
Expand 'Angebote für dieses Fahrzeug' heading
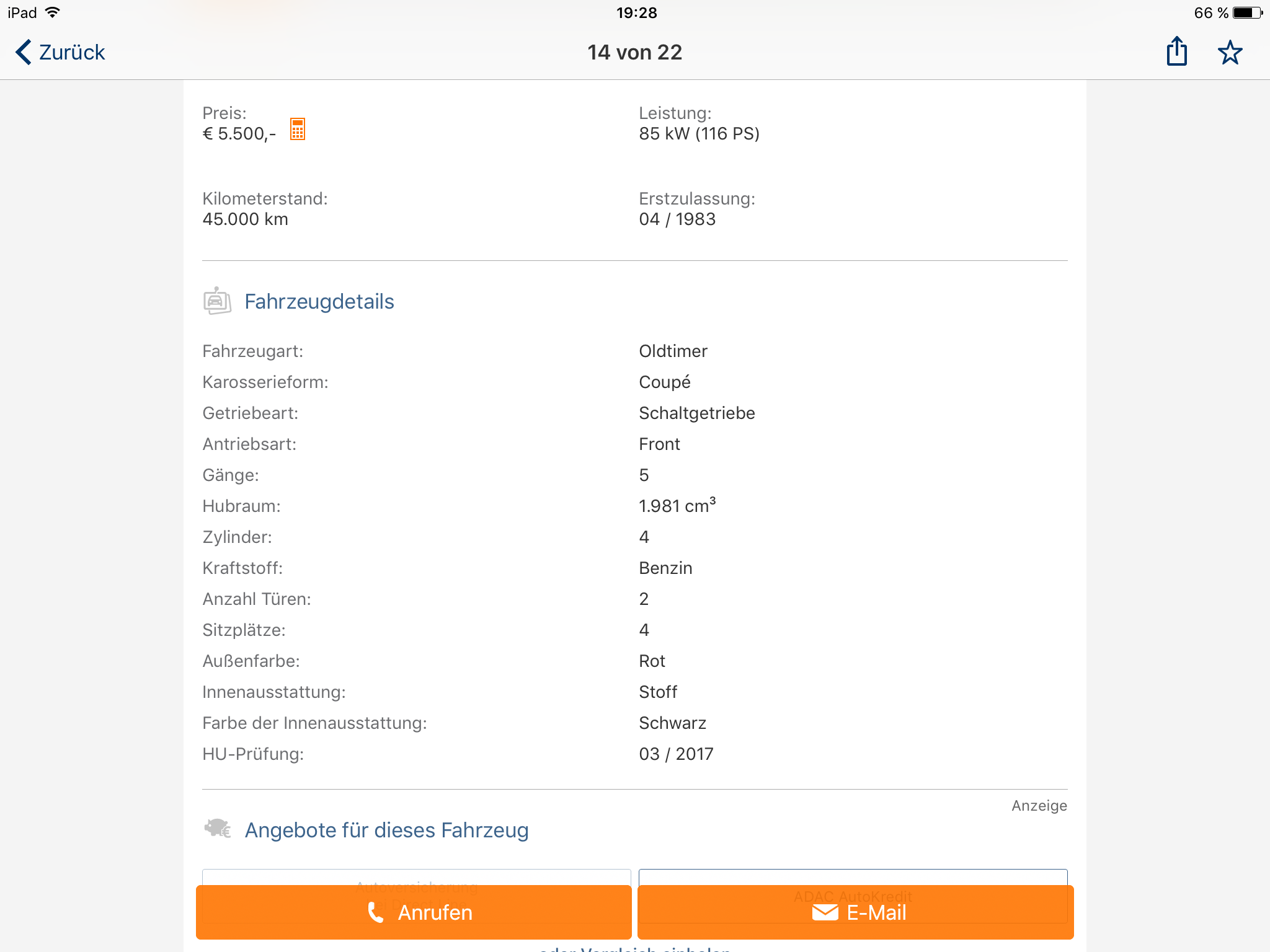pos(386,831)
